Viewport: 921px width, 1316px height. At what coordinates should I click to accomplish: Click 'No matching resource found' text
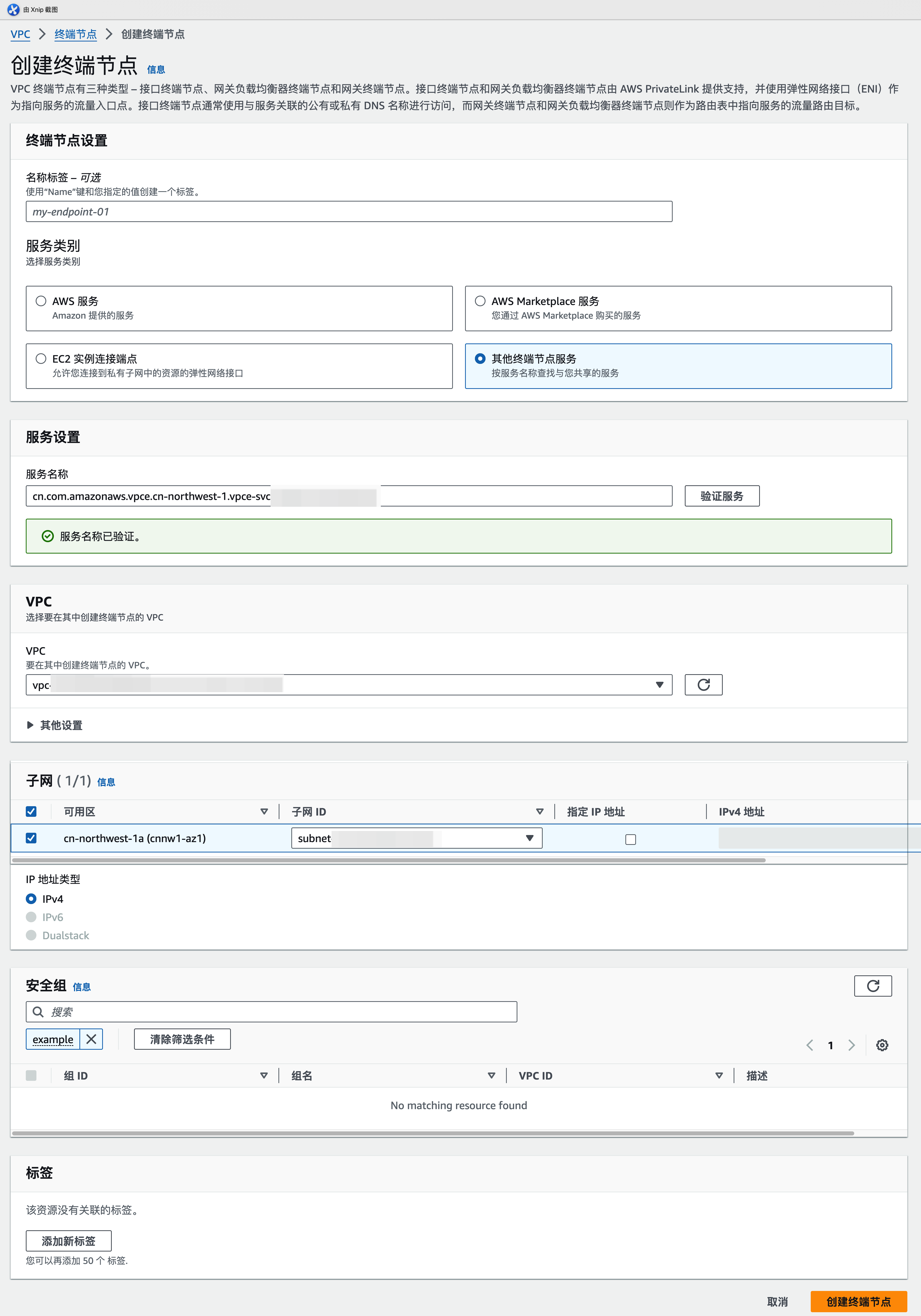click(x=458, y=1105)
